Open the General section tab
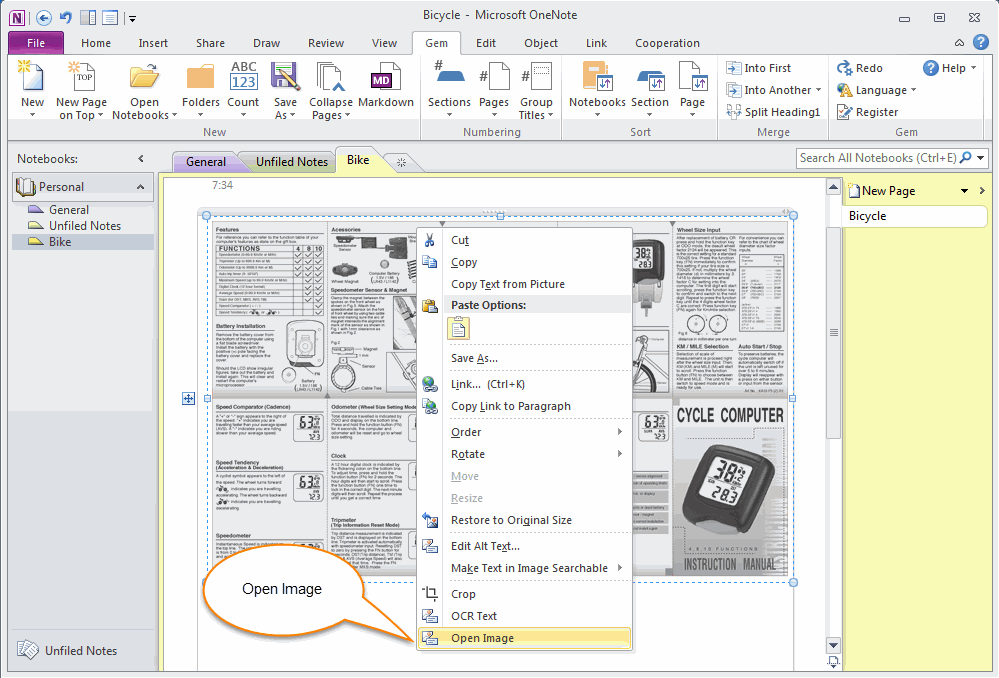 [206, 162]
